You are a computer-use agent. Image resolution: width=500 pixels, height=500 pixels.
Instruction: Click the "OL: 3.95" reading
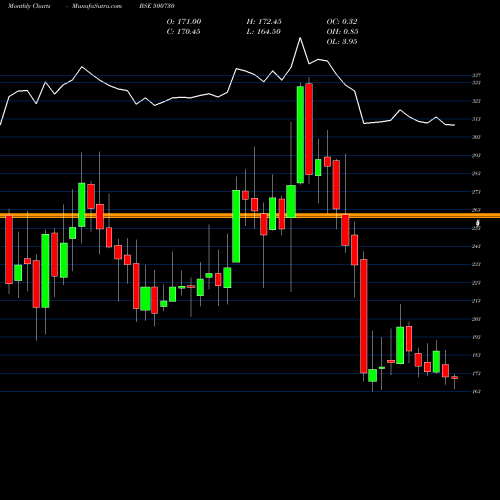[x=342, y=41]
